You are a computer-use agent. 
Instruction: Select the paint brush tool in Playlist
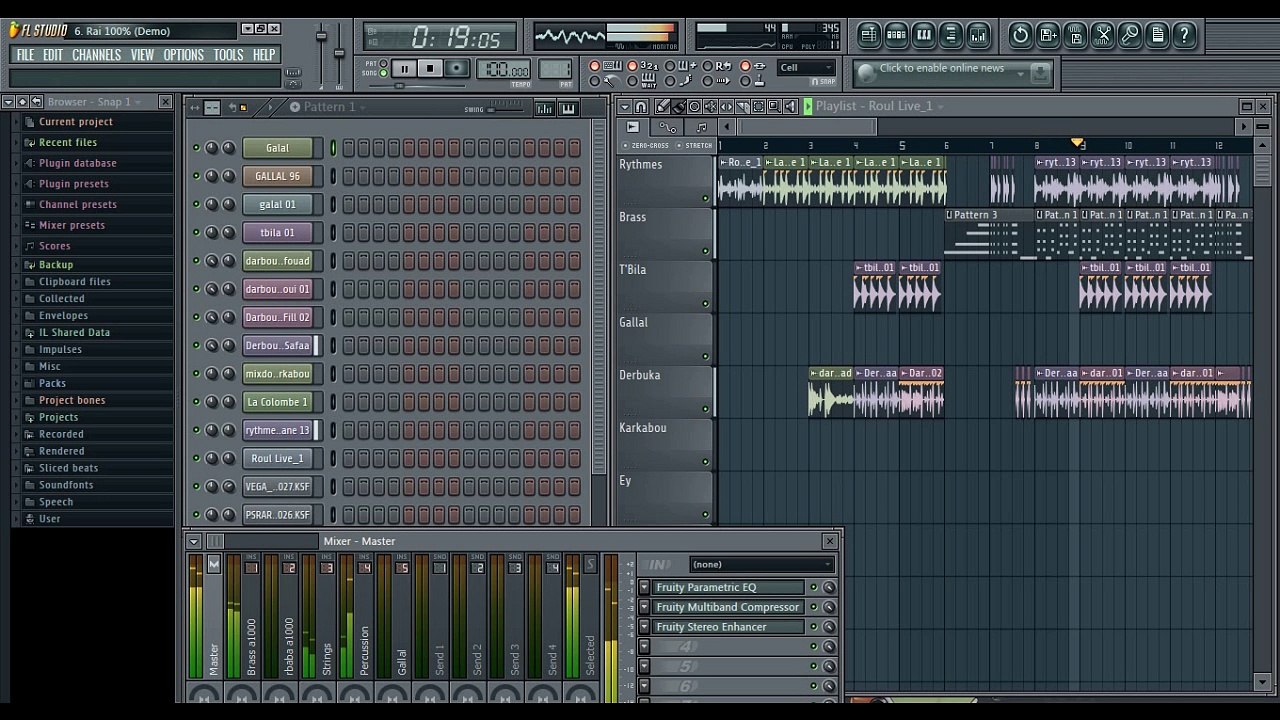coord(678,106)
